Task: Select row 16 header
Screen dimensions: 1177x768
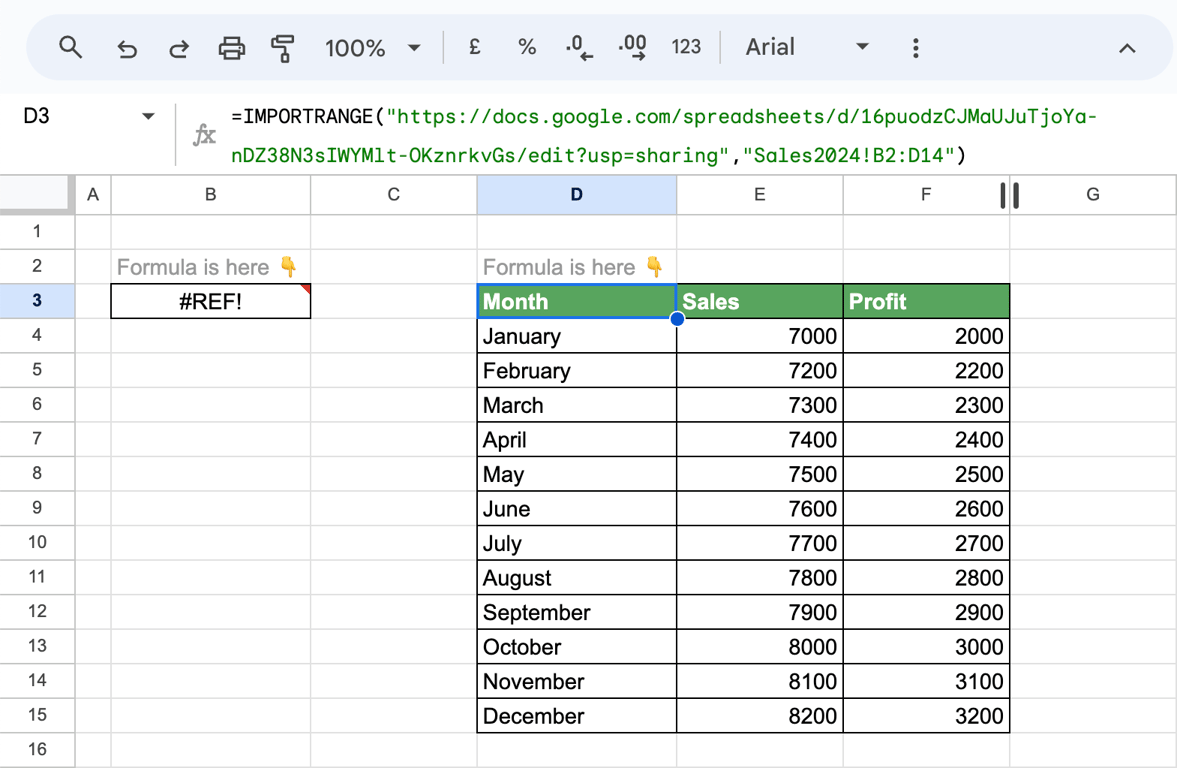Action: coord(37,749)
